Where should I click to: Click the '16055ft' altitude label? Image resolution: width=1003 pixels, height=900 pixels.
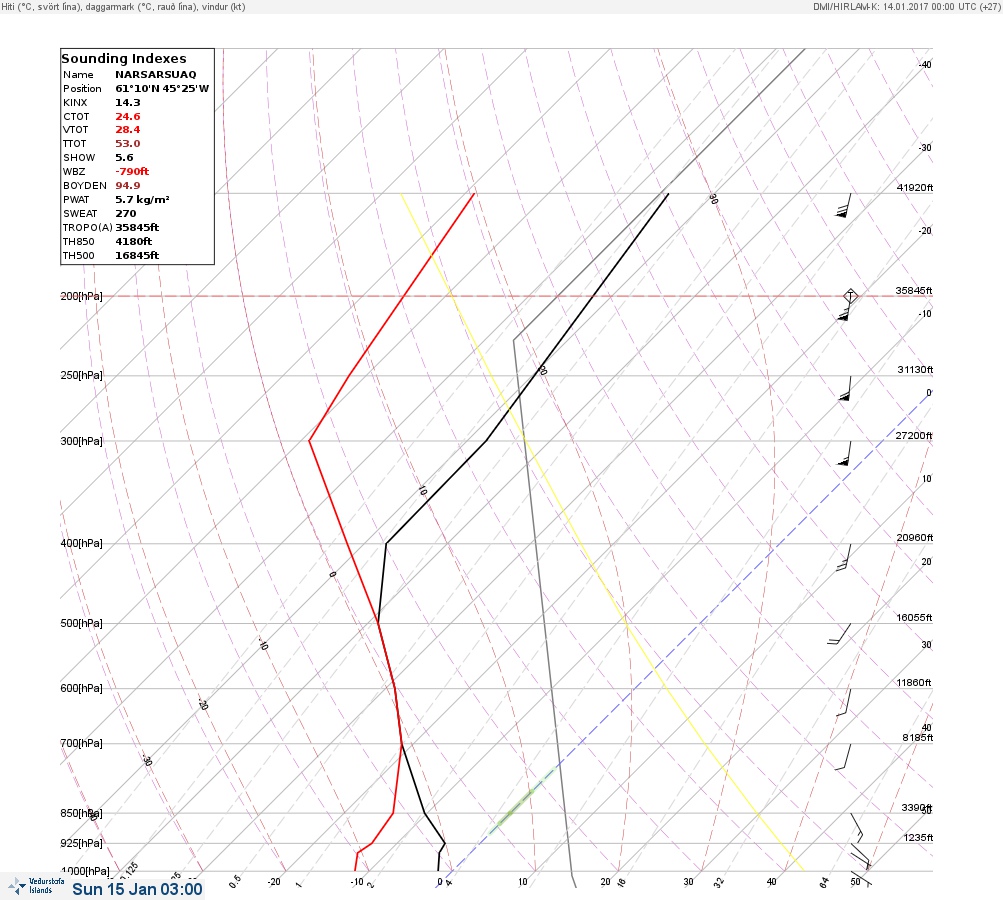coord(914,617)
